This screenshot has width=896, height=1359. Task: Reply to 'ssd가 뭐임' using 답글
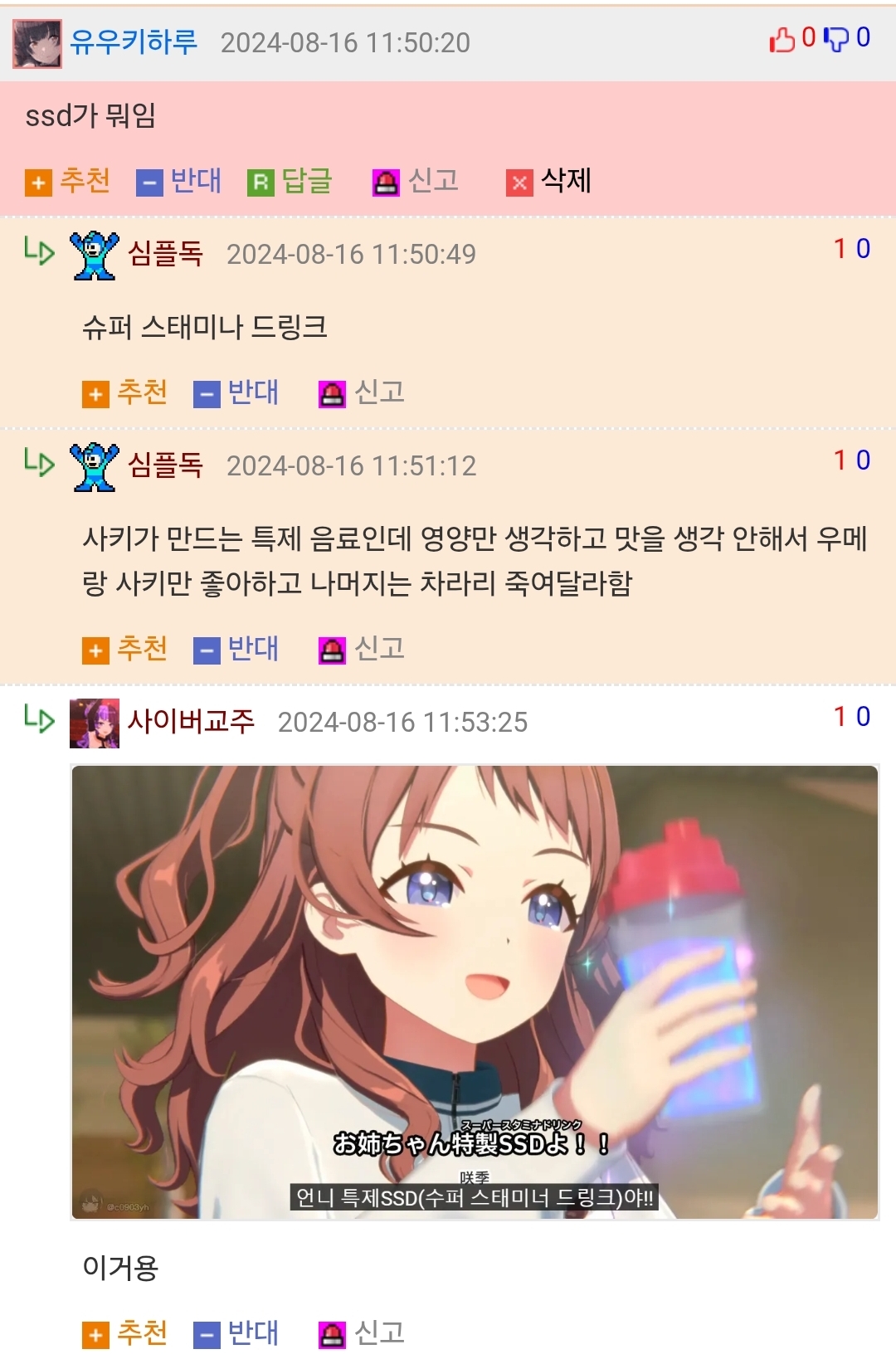[x=290, y=181]
